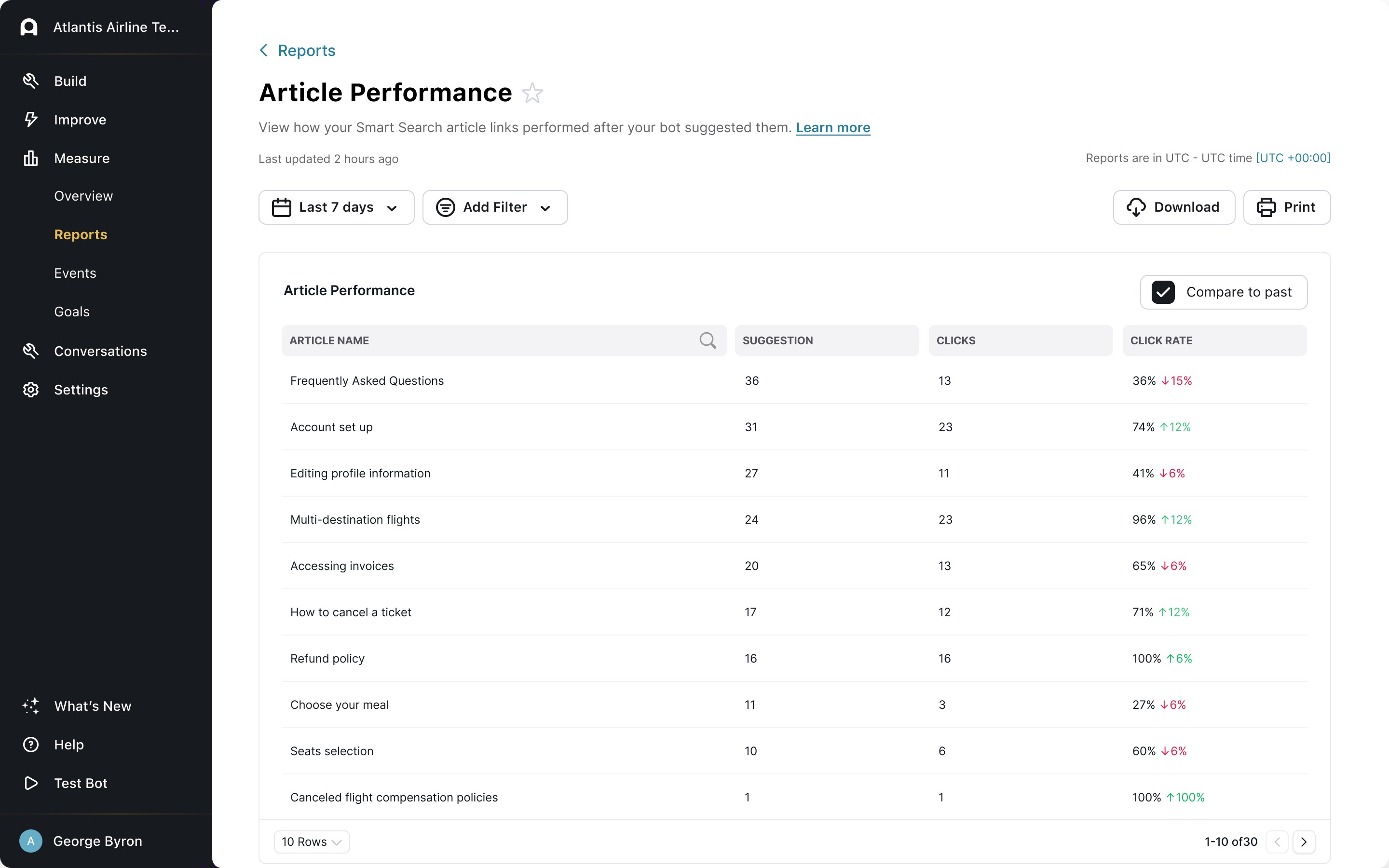1389x868 pixels.
Task: Click the Test Bot play icon
Action: 30,783
